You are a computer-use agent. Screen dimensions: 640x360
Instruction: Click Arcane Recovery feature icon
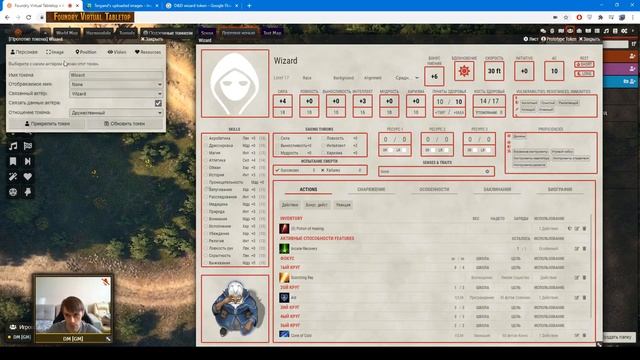tap(284, 248)
